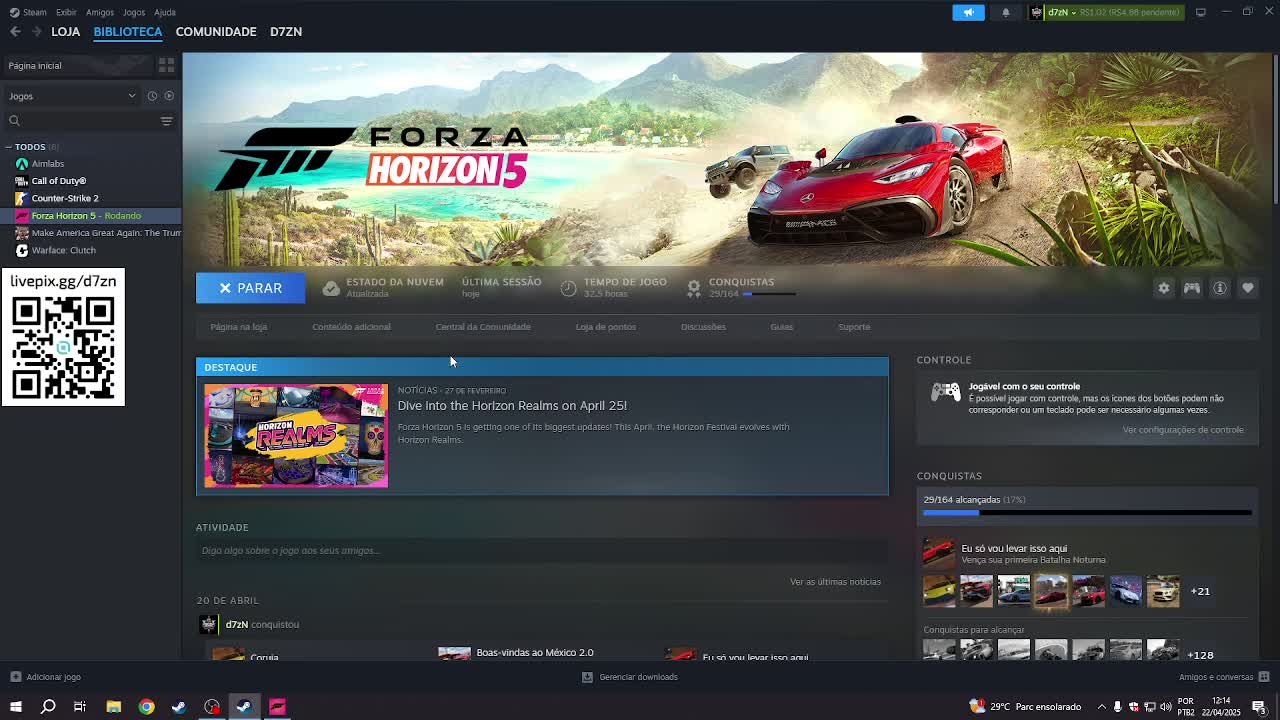
Task: Open Suporte link
Action: pos(854,327)
